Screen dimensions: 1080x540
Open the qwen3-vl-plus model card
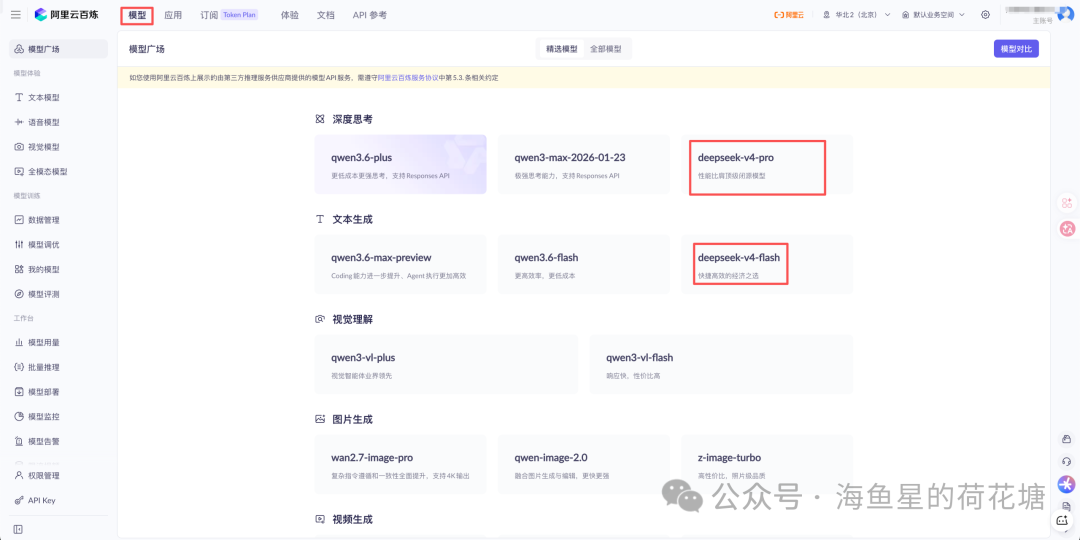(x=446, y=364)
